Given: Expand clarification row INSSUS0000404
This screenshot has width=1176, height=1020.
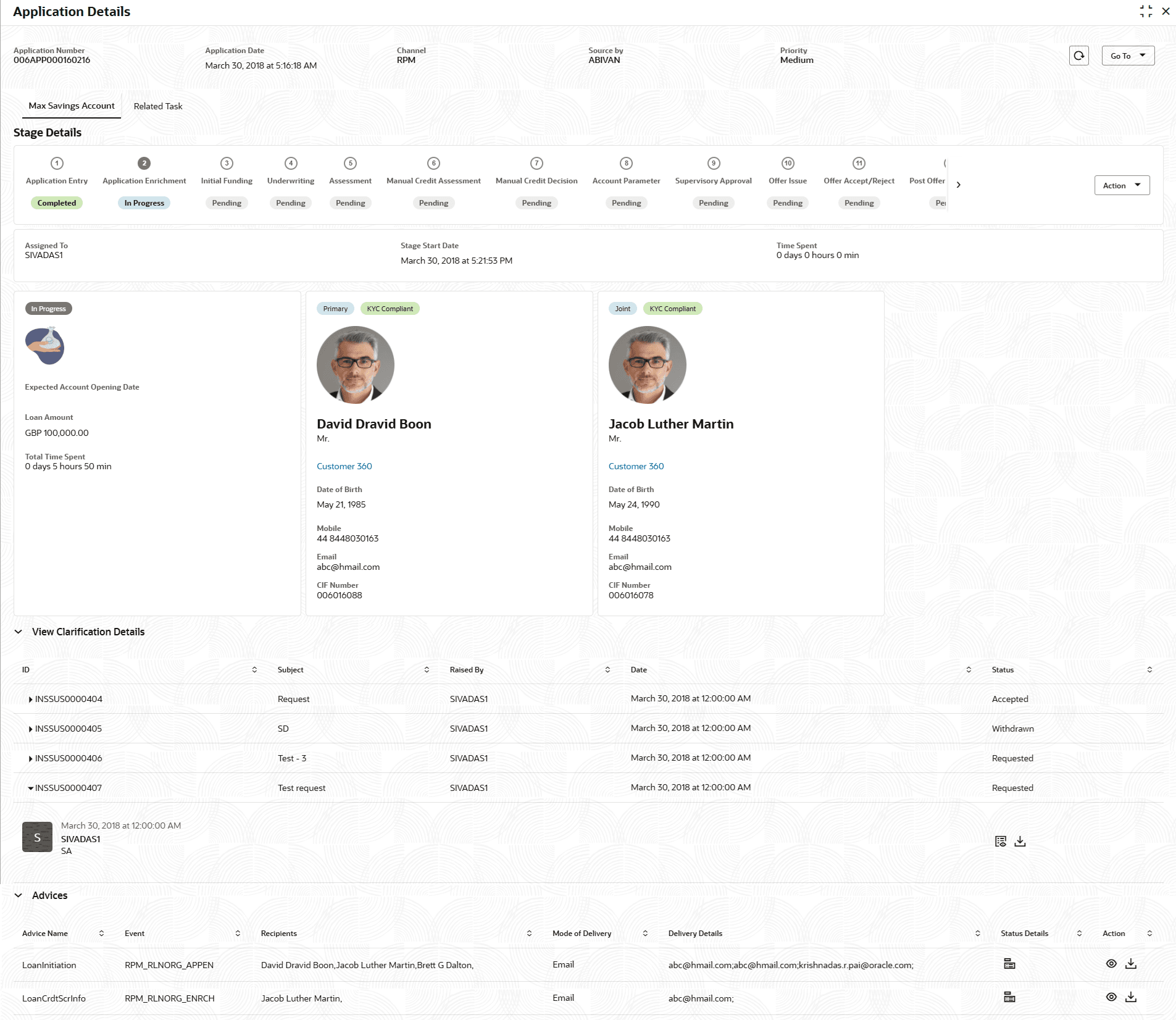Looking at the screenshot, I should click(x=30, y=699).
